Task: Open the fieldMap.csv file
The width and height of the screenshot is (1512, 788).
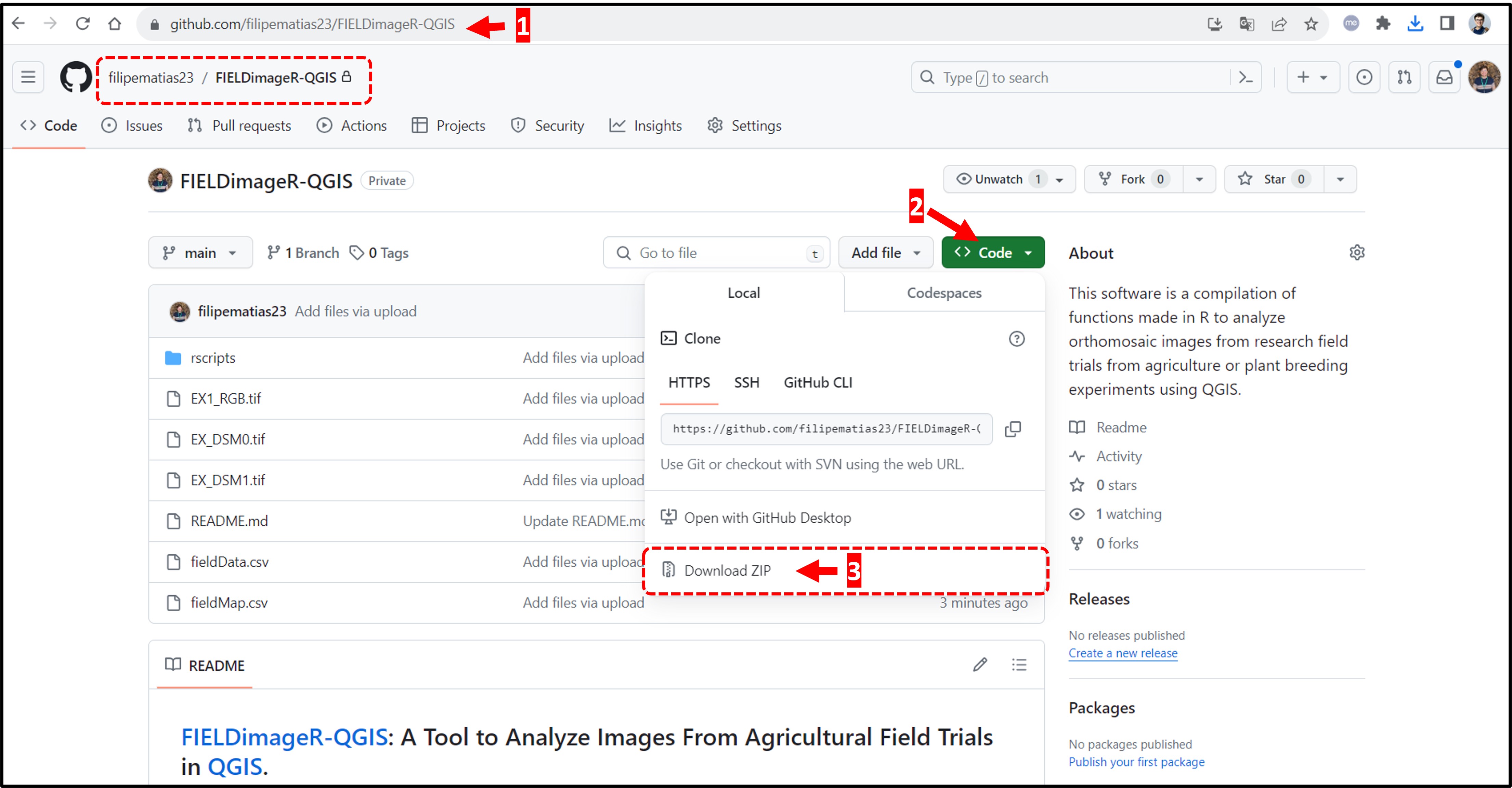Action: click(x=229, y=603)
